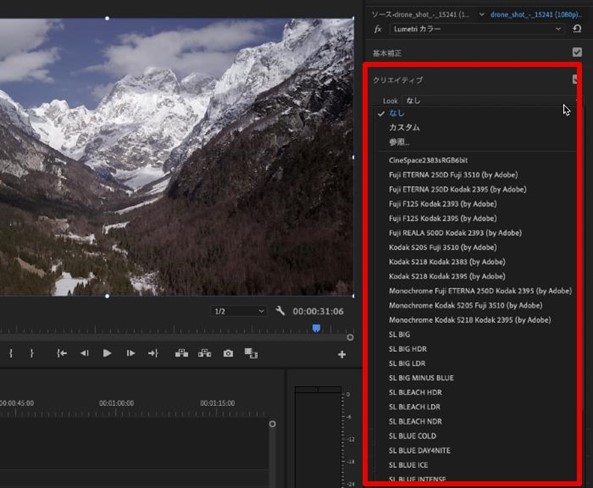Export frame with camera icon
Image resolution: width=593 pixels, height=488 pixels.
click(x=228, y=353)
